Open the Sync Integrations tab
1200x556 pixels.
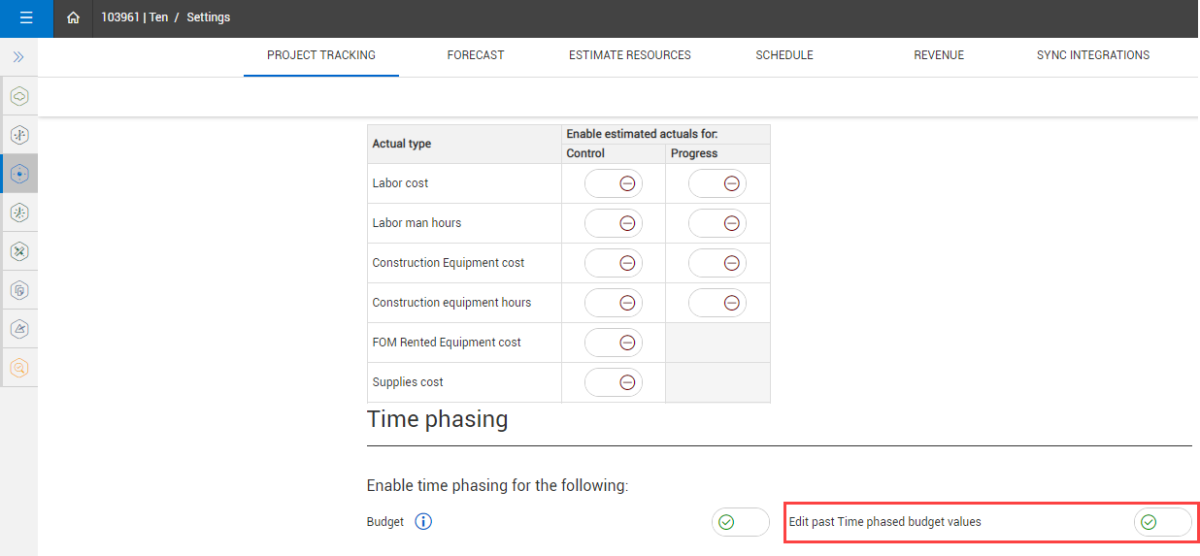tap(1092, 55)
